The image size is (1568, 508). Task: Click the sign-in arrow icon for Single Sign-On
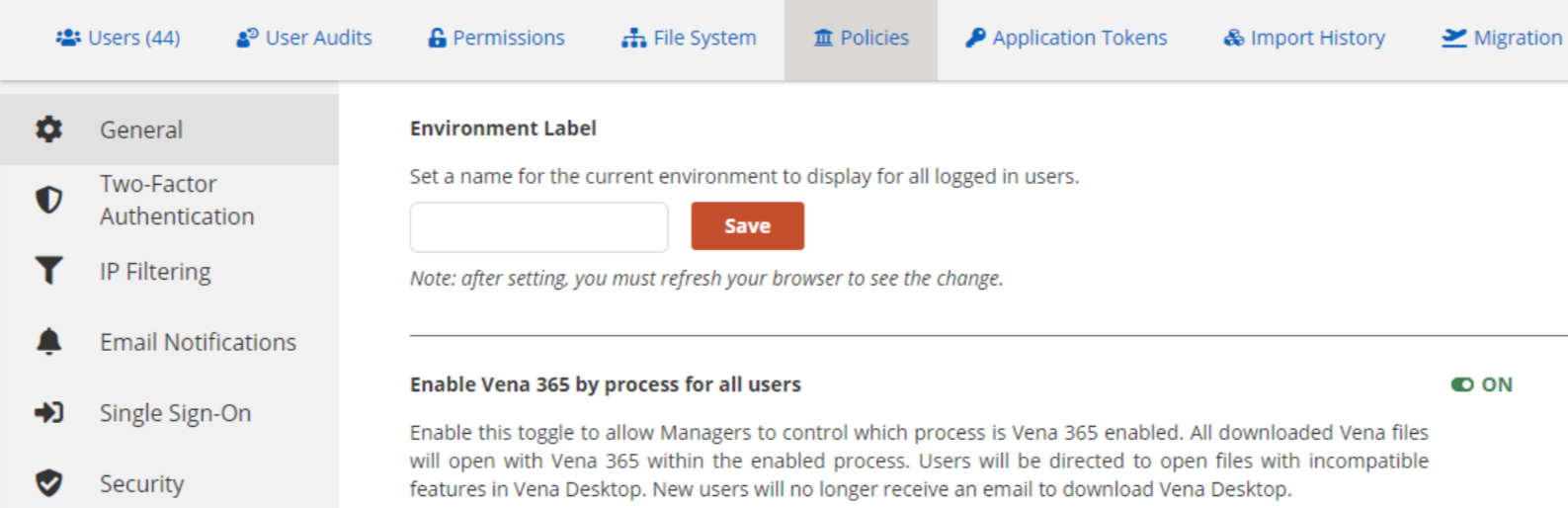(x=48, y=412)
